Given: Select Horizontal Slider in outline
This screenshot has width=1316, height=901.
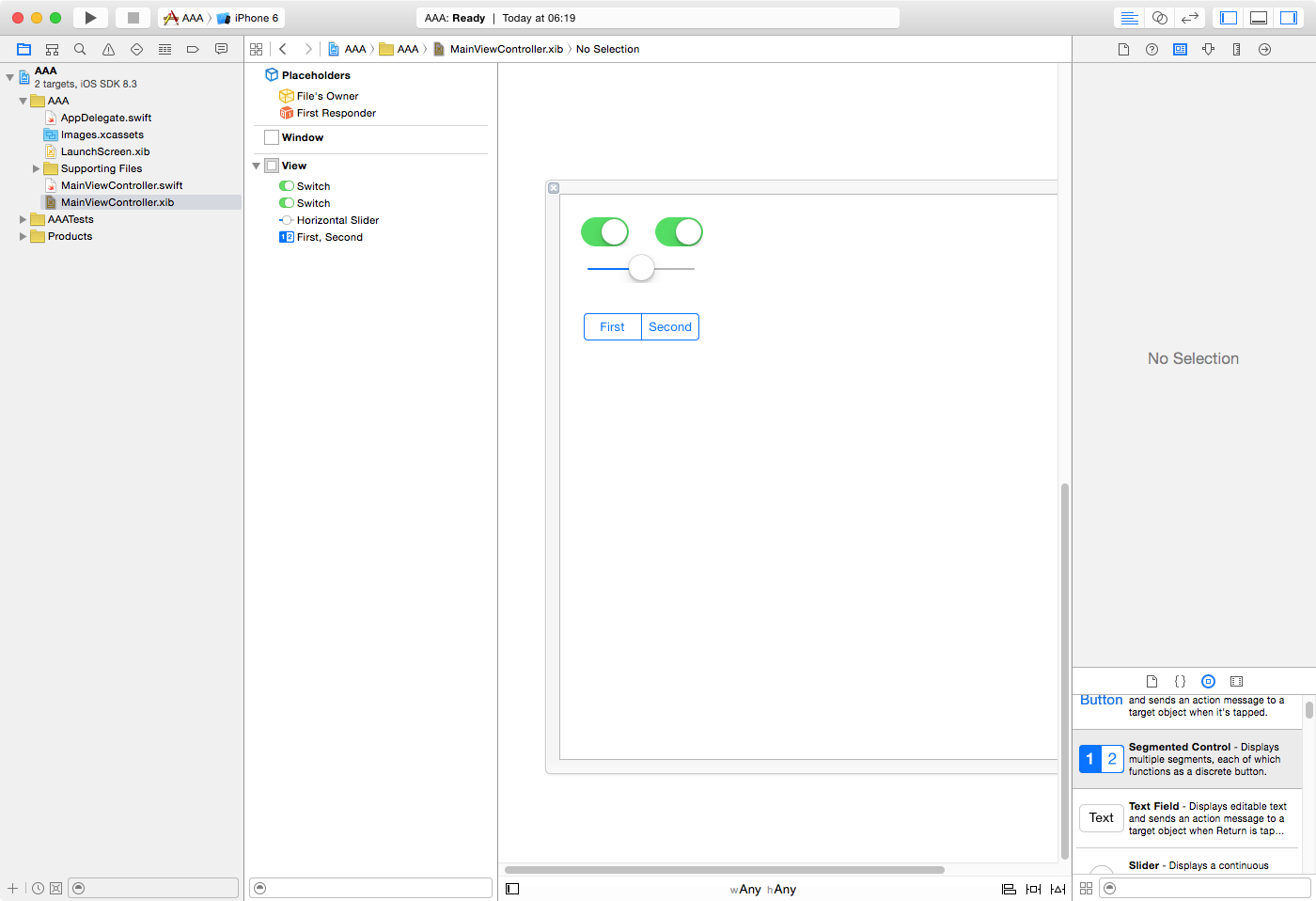Looking at the screenshot, I should pos(337,220).
